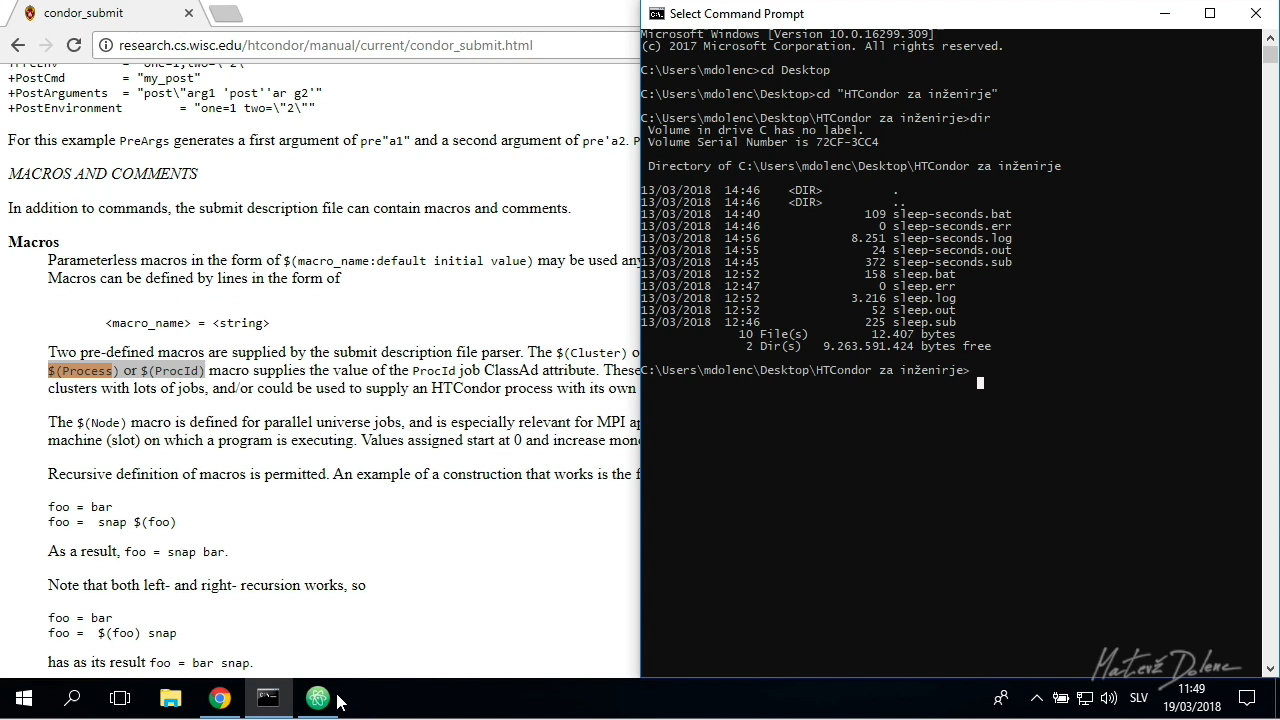
Task: Open taskbar Search
Action: tap(72, 698)
